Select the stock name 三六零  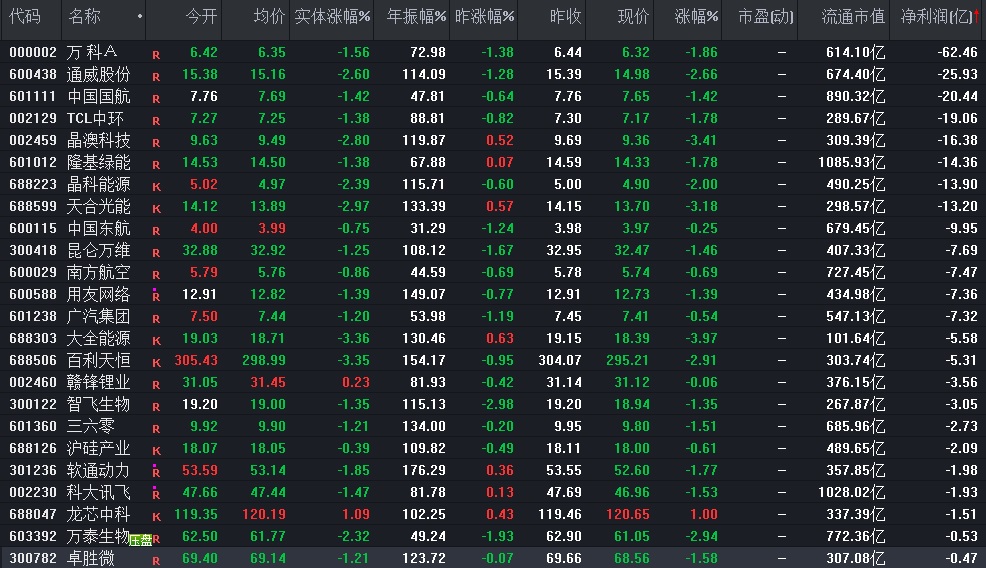pos(91,426)
